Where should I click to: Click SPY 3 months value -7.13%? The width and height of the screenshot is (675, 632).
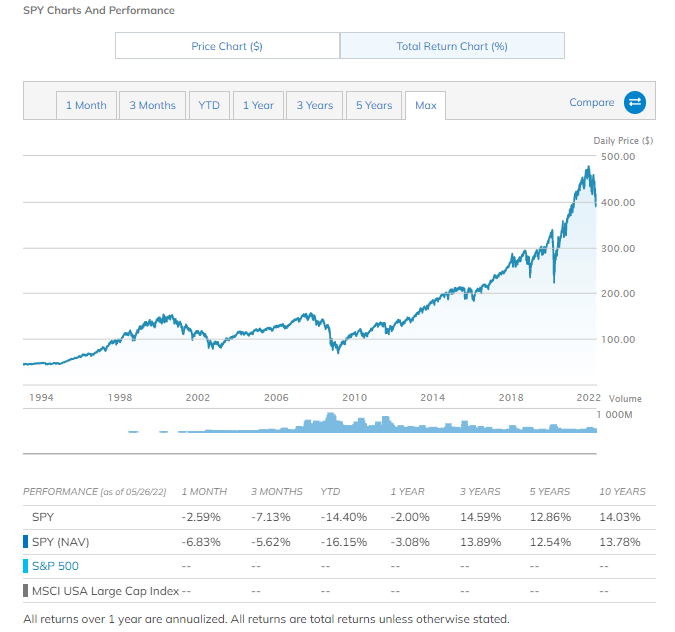tap(271, 517)
